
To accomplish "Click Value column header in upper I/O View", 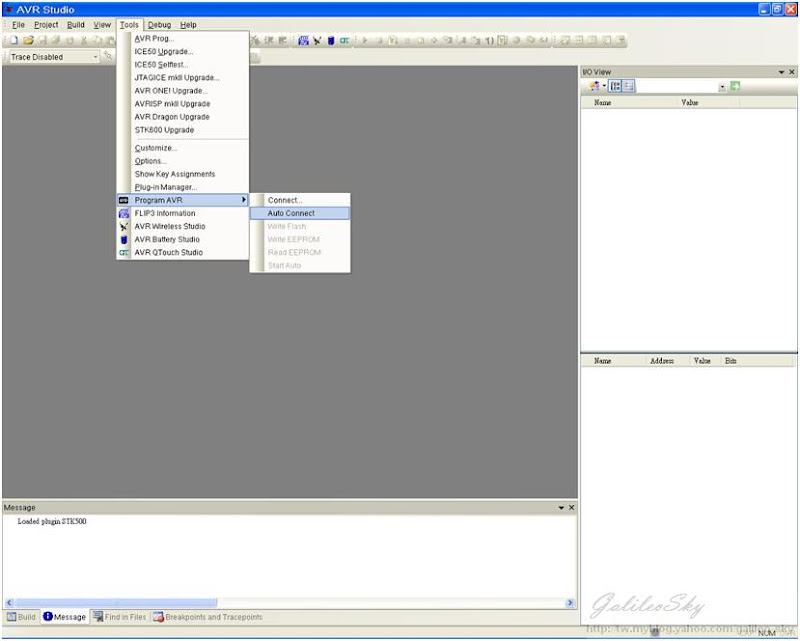I will pos(708,103).
